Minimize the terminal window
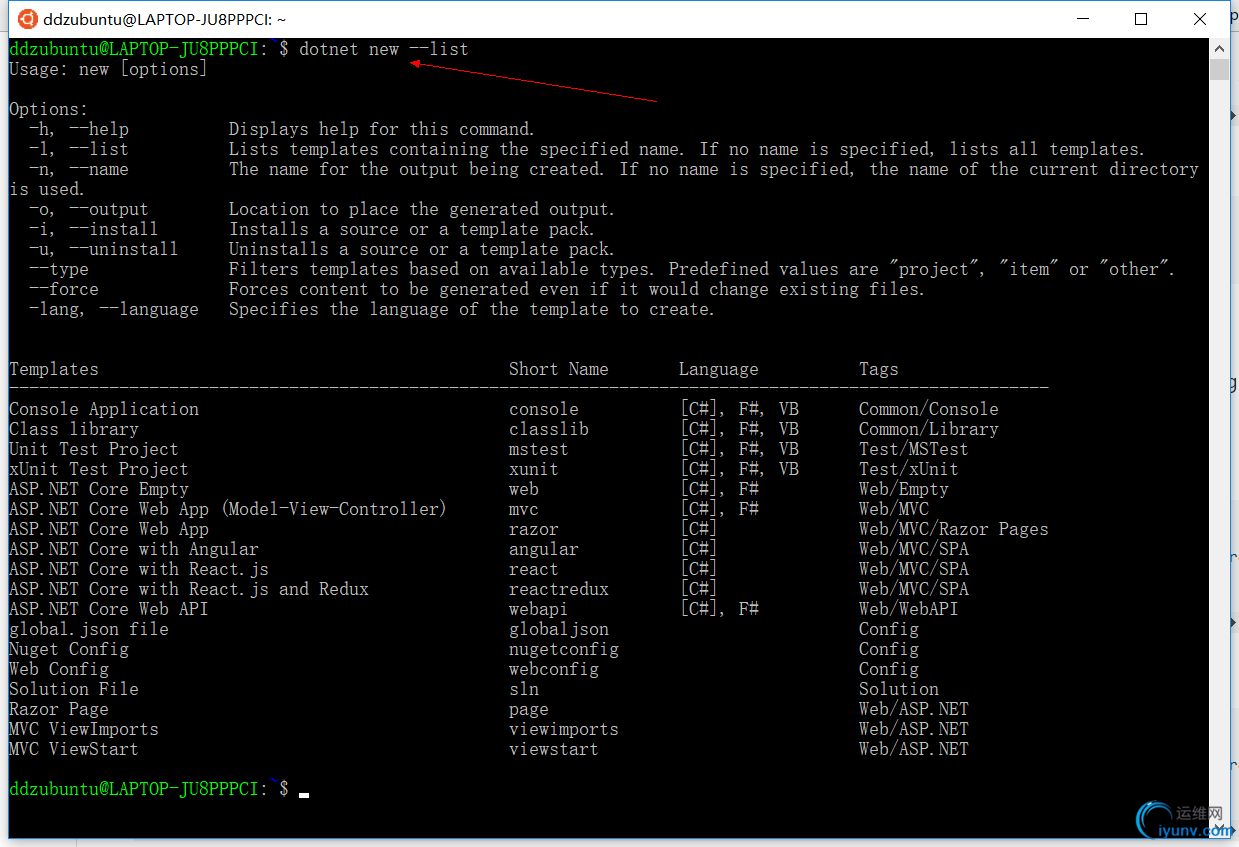1239x847 pixels. click(1083, 19)
